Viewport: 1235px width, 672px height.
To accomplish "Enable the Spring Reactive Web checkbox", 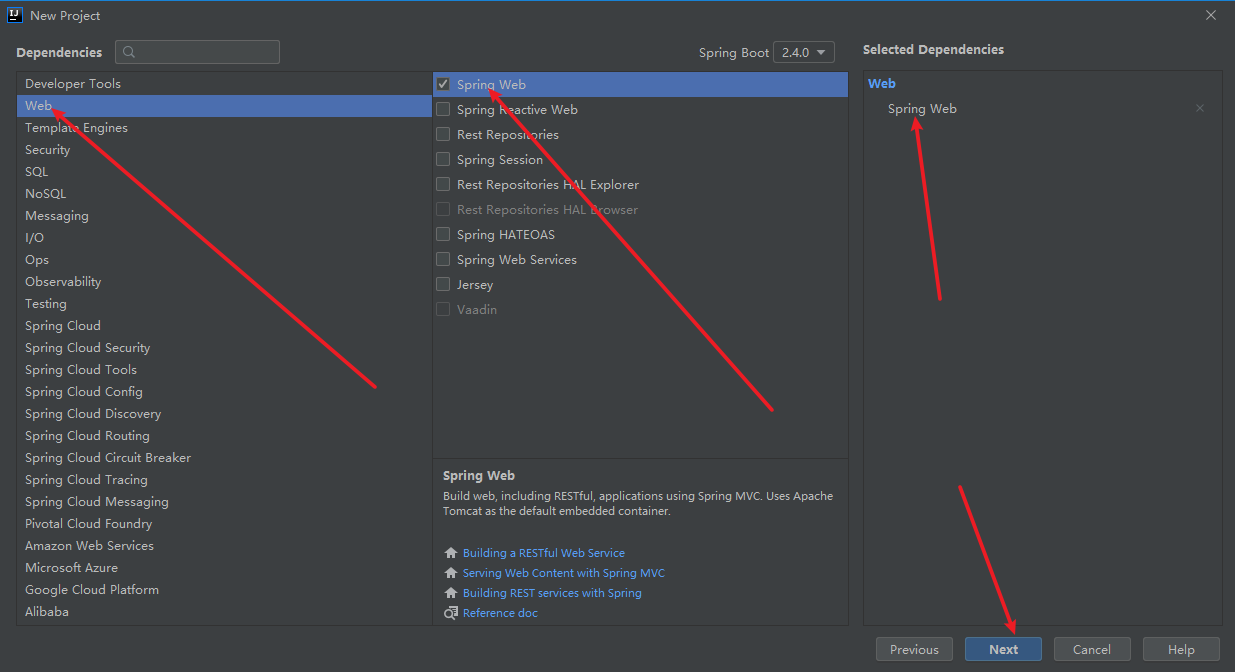I will (443, 110).
